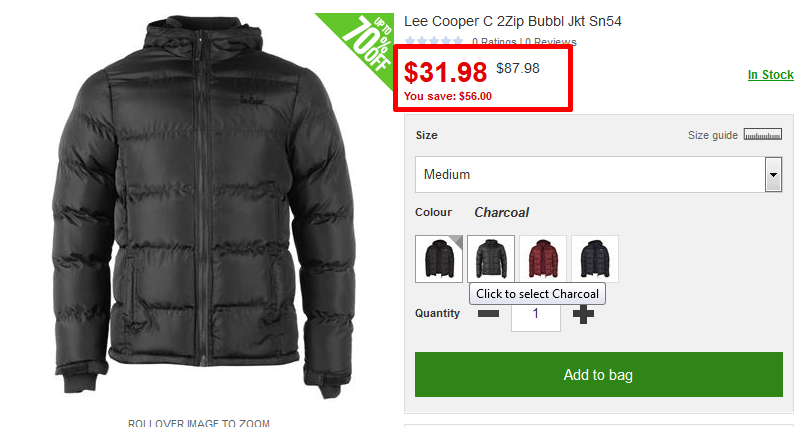Click the $31.98 sale price
802x427 pixels.
(x=445, y=72)
